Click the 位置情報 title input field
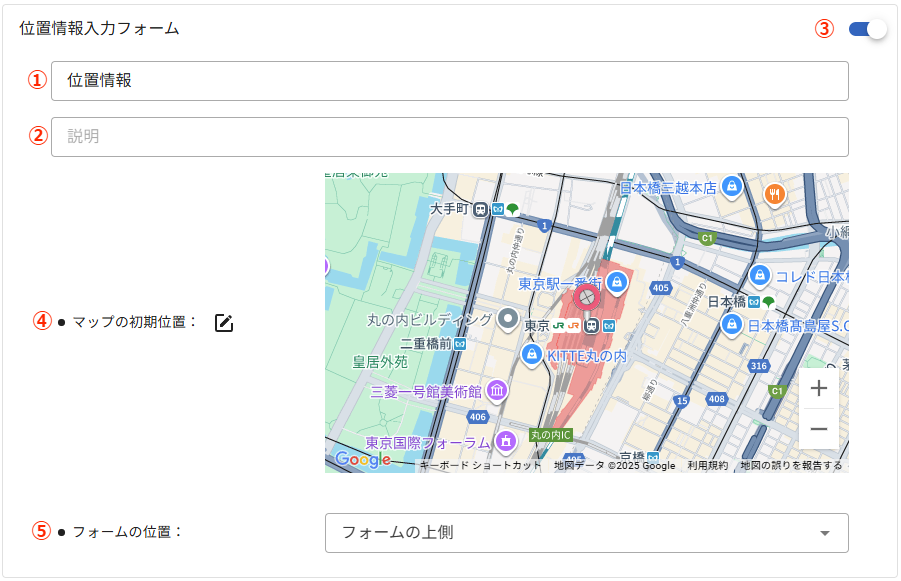 click(x=450, y=81)
